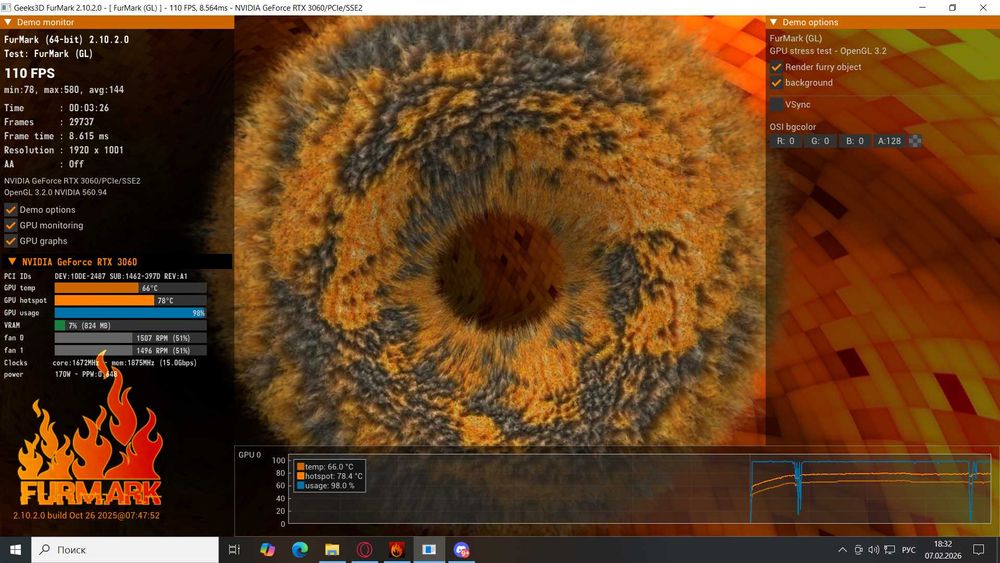Open Opera browser from the taskbar

point(365,550)
